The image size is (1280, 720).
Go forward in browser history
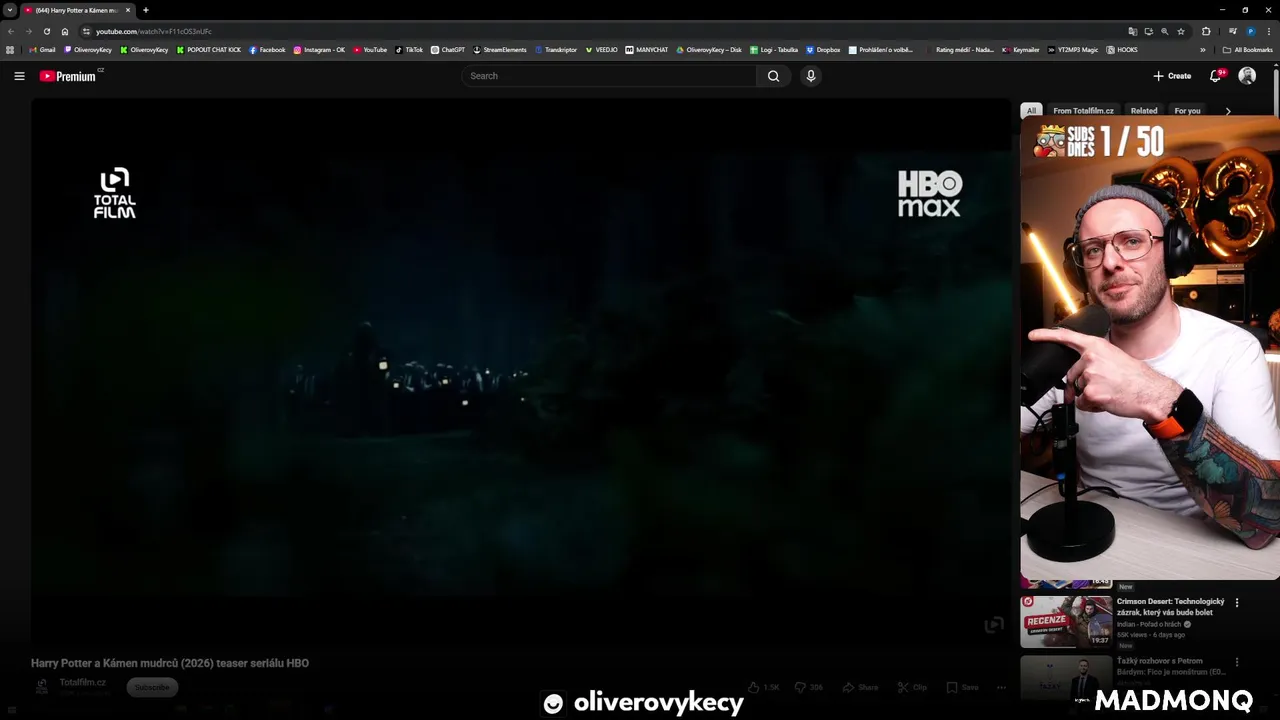(28, 31)
